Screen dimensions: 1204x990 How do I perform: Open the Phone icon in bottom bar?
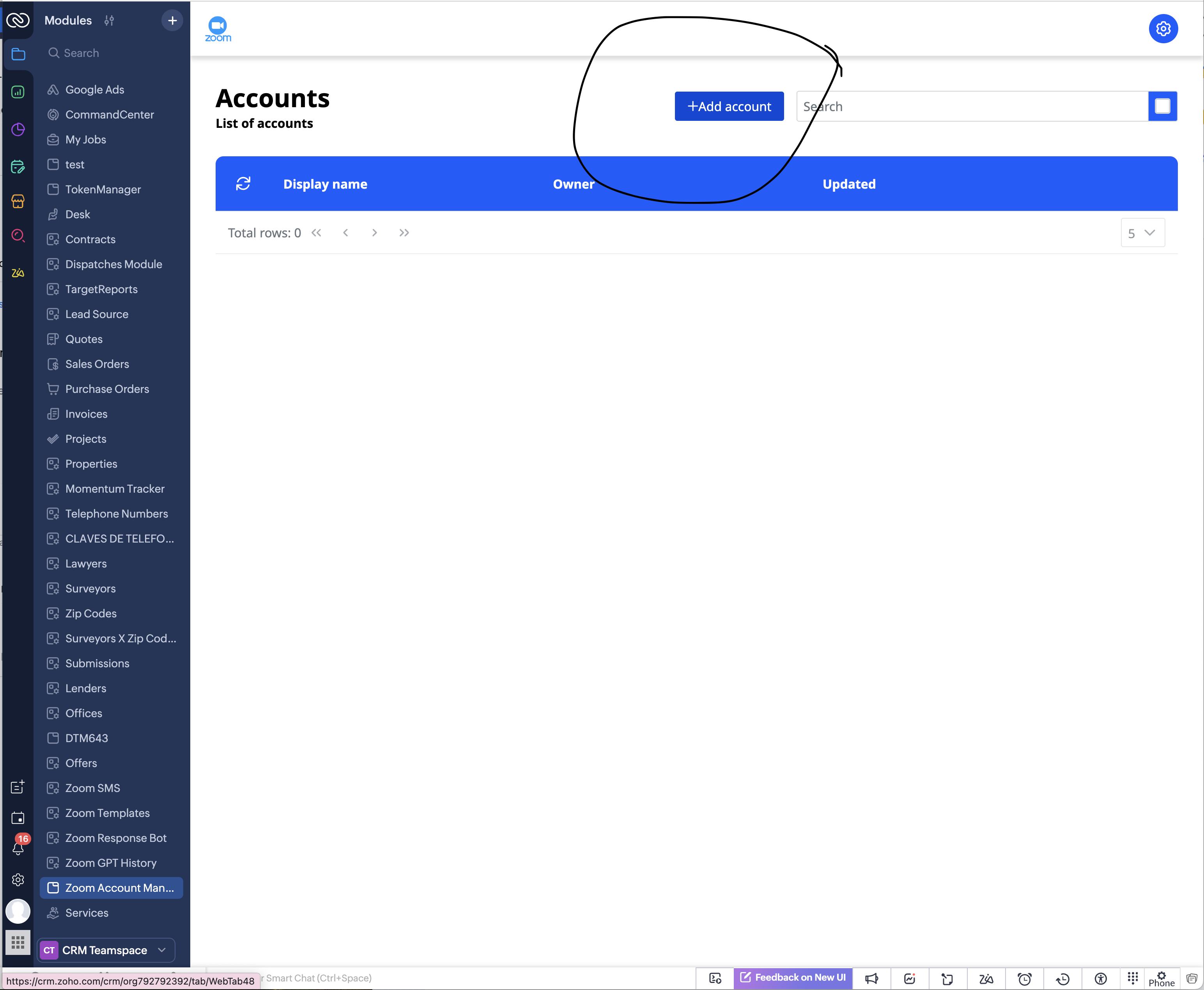pyautogui.click(x=1161, y=979)
